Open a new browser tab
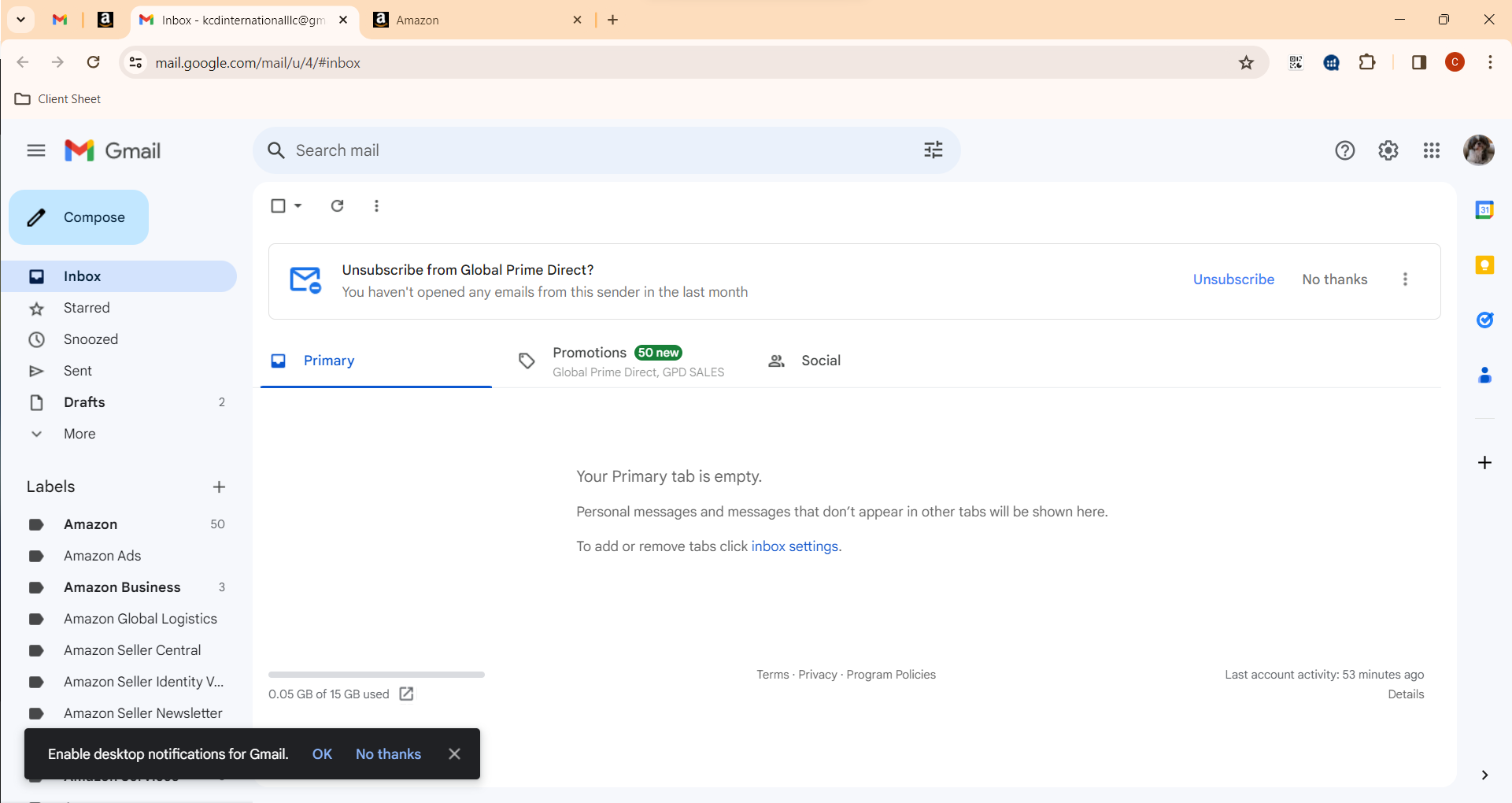 pos(613,20)
